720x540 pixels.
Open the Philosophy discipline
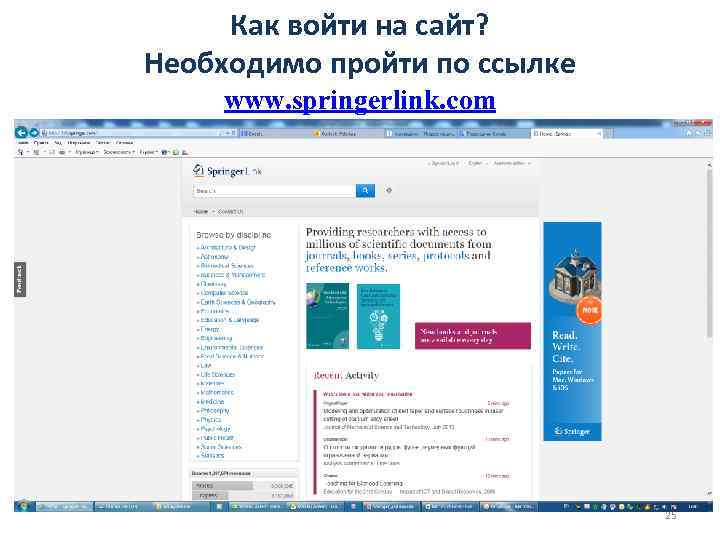pos(214,411)
